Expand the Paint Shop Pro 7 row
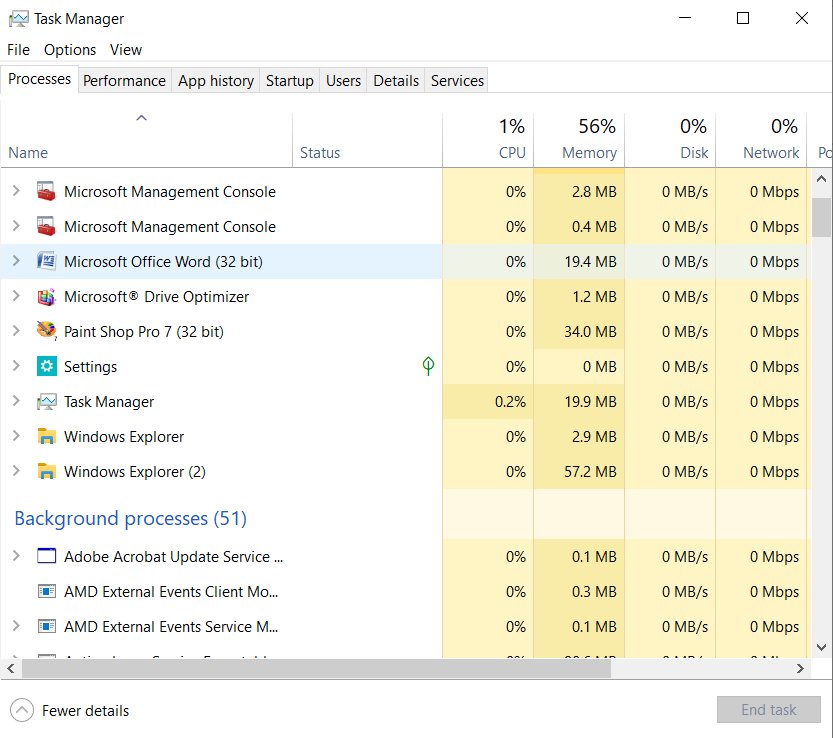 [16, 331]
